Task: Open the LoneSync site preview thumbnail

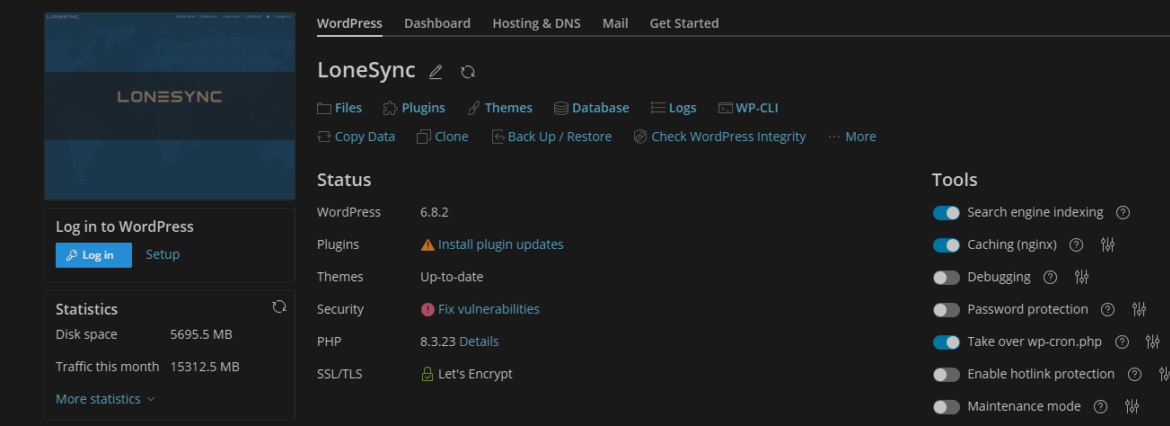Action: pos(169,106)
